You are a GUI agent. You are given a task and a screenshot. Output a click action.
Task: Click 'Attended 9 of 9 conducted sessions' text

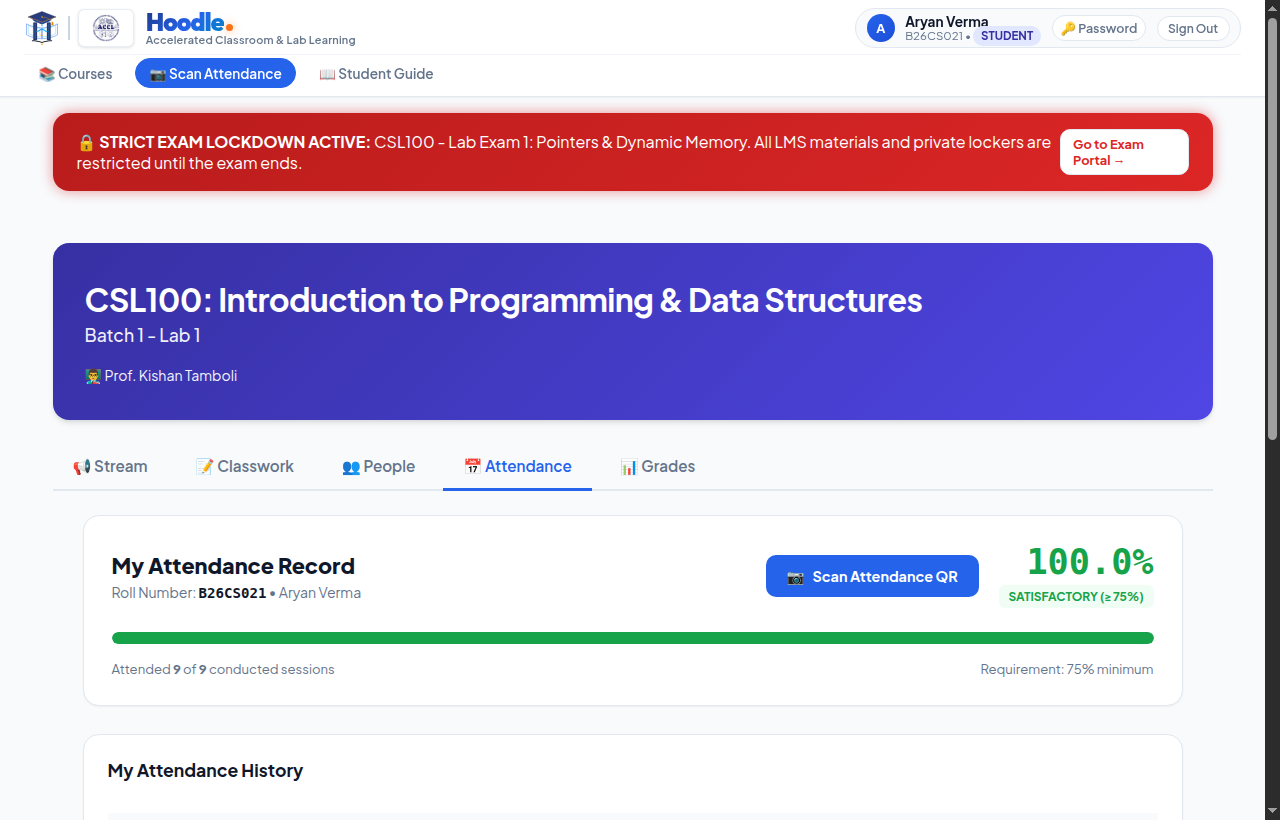[223, 669]
